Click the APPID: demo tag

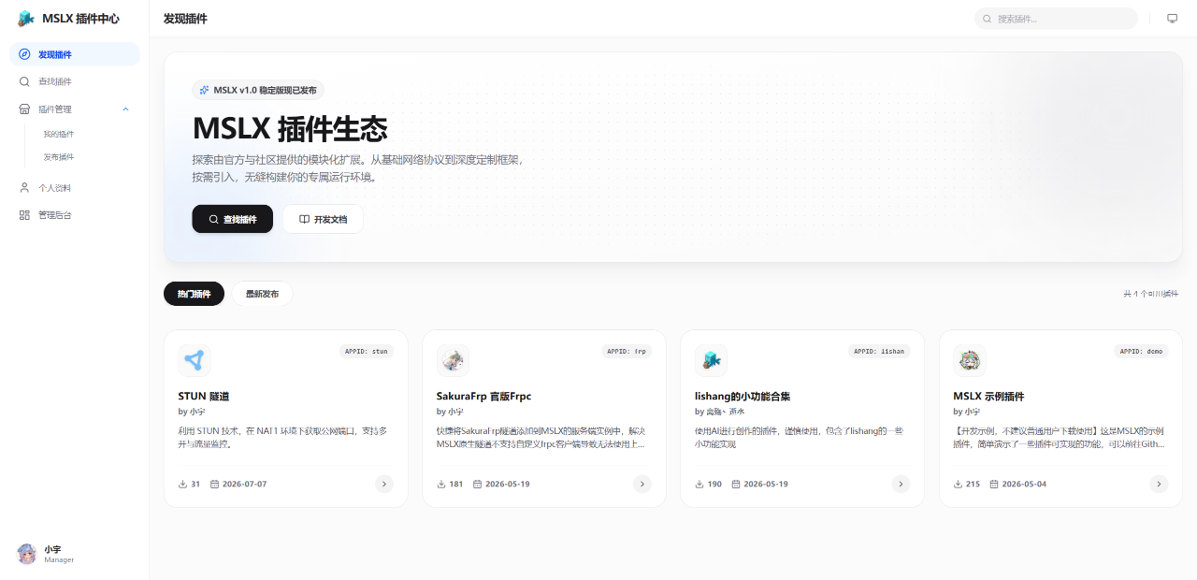[x=1141, y=352]
